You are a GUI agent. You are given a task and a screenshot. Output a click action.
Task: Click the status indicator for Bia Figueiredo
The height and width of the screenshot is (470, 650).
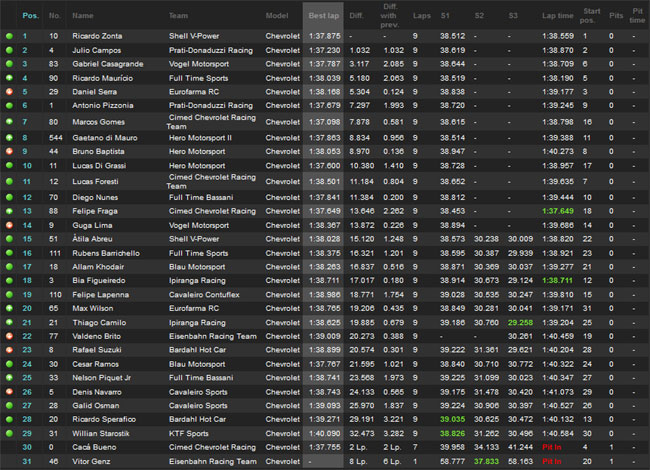click(9, 280)
